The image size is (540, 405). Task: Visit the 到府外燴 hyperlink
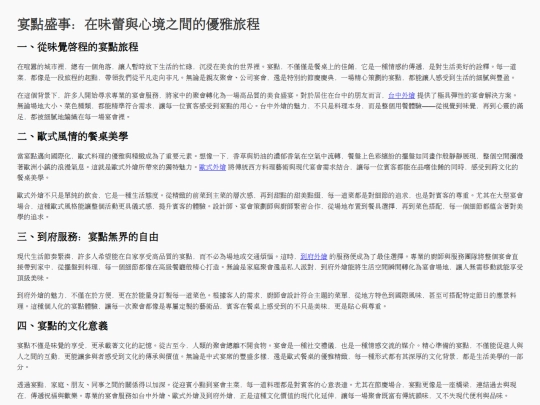[313, 256]
